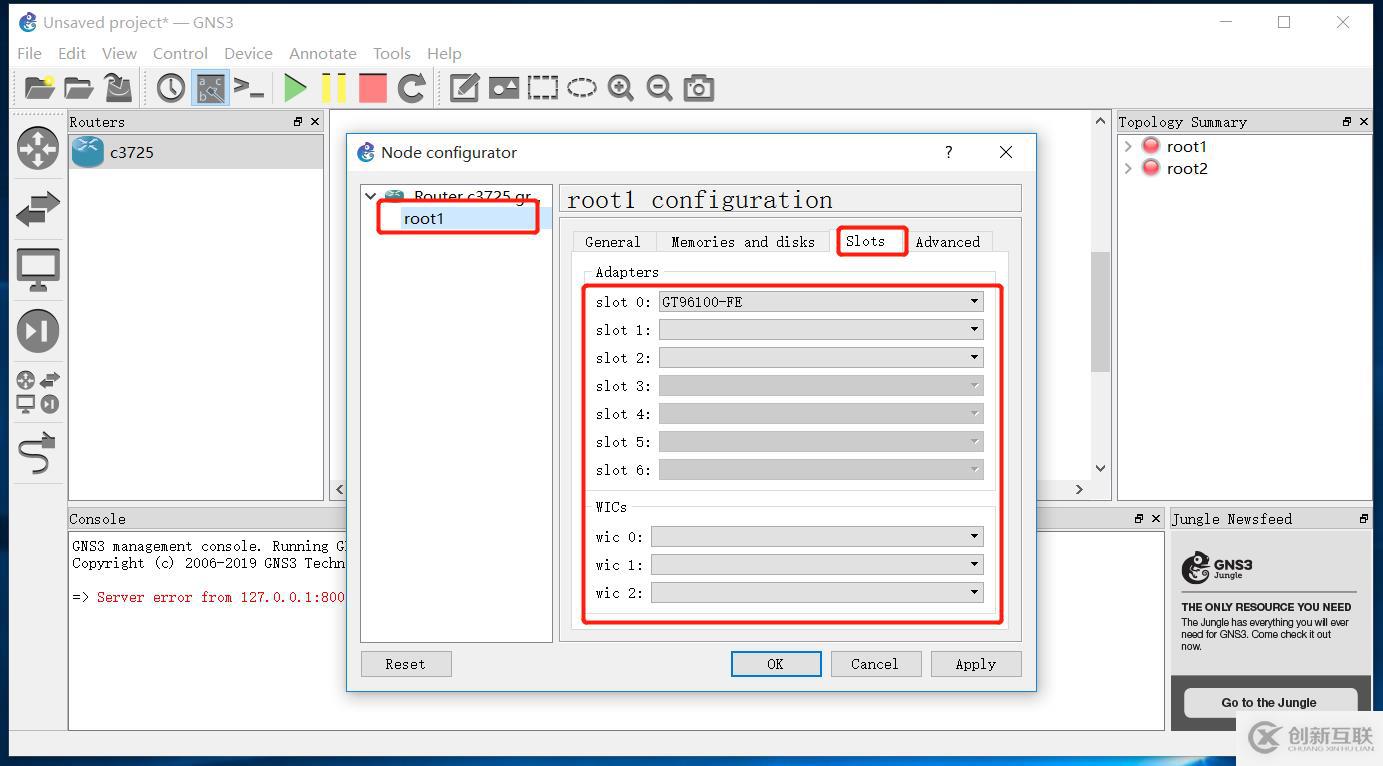Viewport: 1383px width, 766px height.
Task: Open the wic 0 dropdown
Action: coord(817,537)
